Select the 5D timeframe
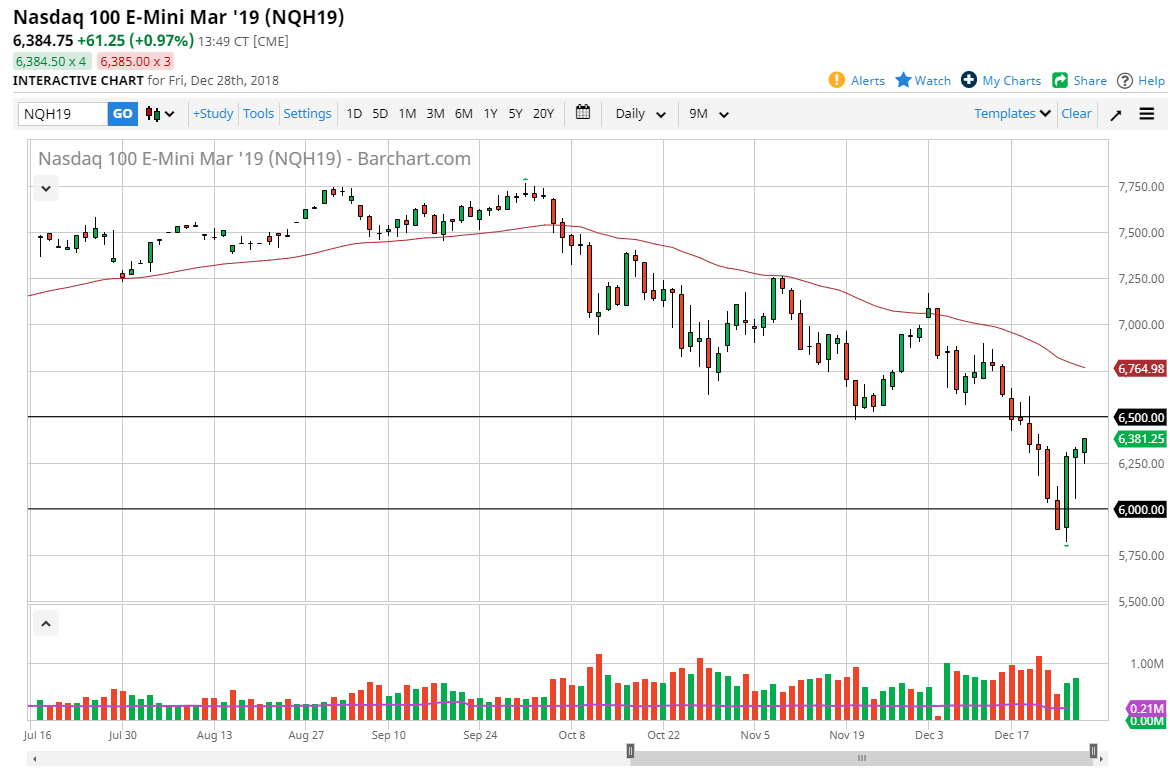 [380, 113]
